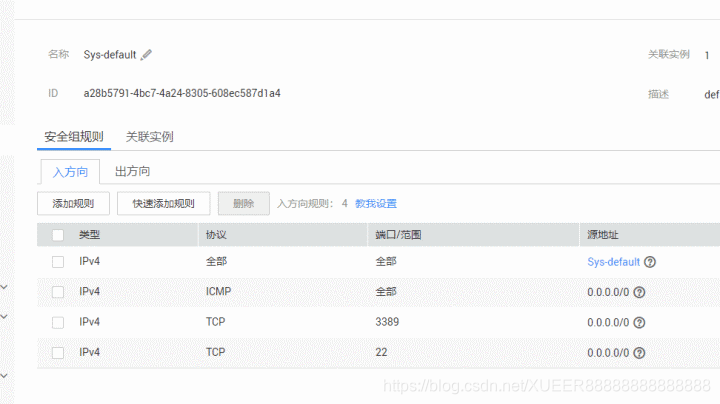Open help icon in port 3389 row
The height and width of the screenshot is (404, 720).
[x=639, y=323]
